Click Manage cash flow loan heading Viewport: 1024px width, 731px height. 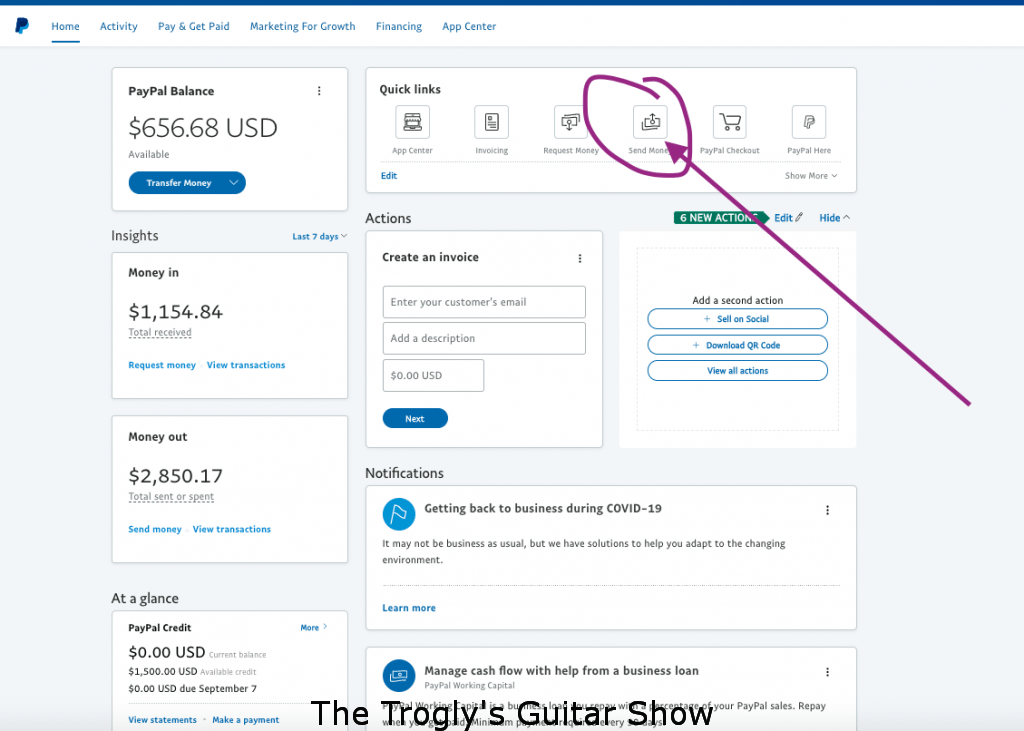[562, 670]
